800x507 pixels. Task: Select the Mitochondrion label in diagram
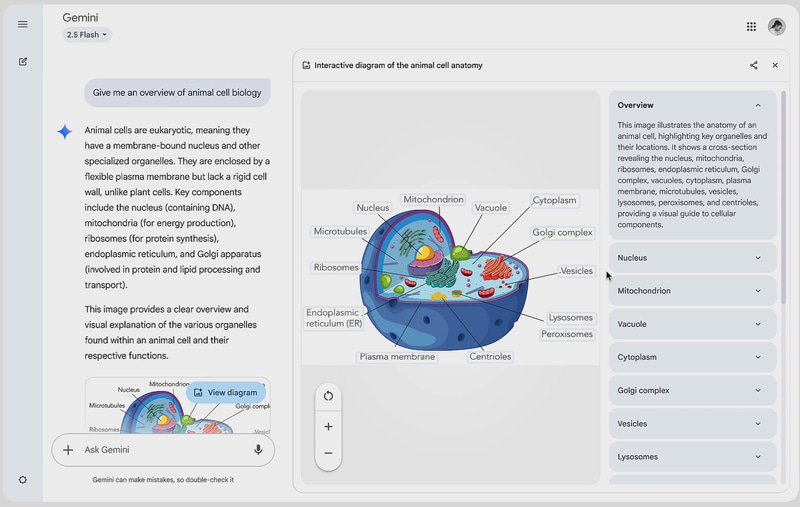click(x=433, y=199)
